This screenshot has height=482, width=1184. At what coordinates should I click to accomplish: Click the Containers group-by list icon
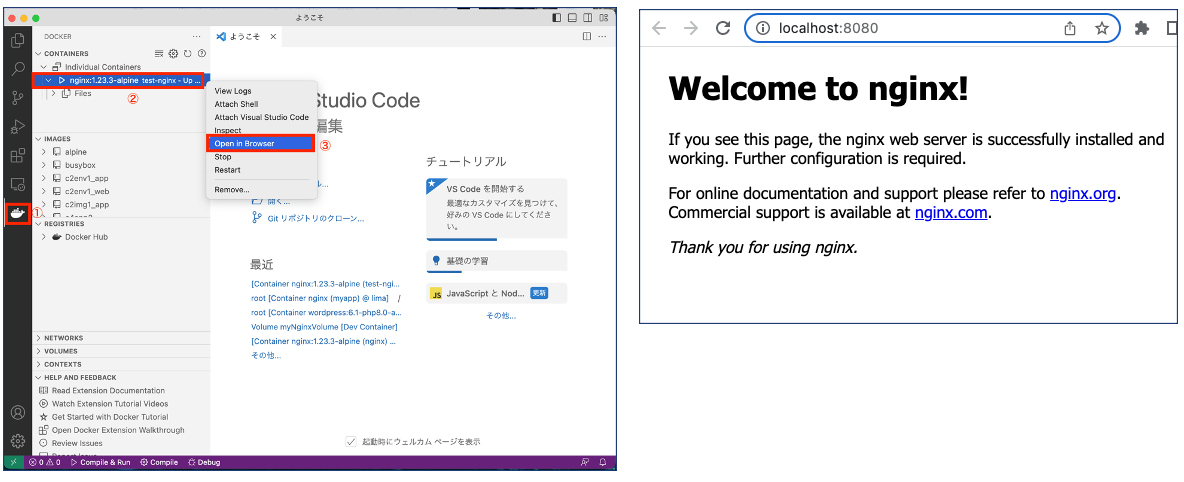pos(159,54)
